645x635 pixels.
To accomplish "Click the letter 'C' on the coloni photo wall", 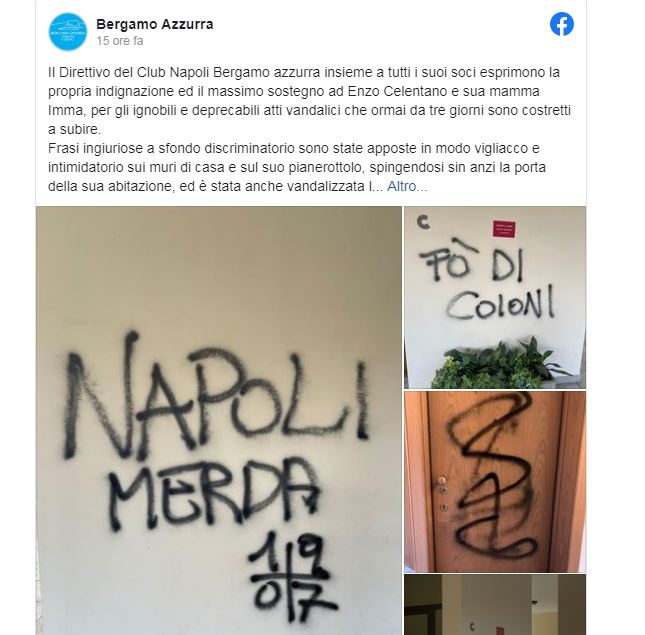I will pyautogui.click(x=423, y=222).
